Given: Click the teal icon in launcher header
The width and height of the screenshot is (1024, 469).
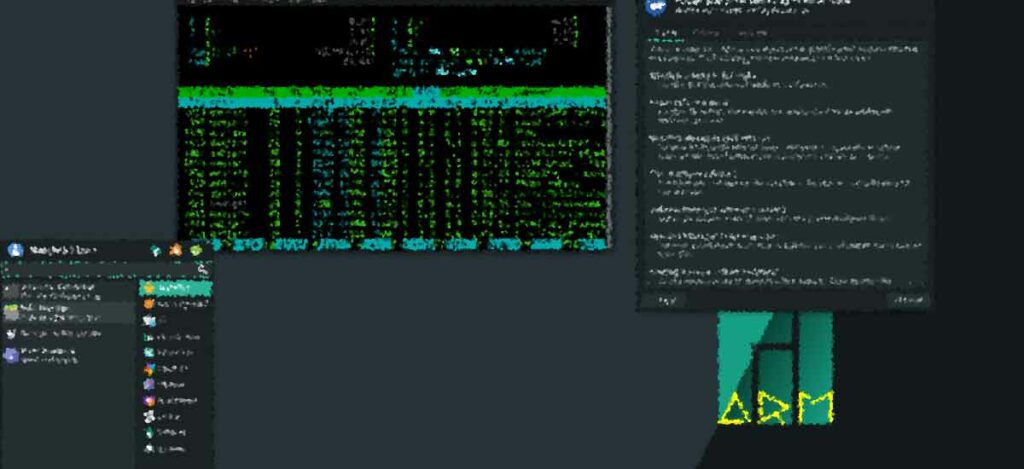Looking at the screenshot, I should click(155, 250).
